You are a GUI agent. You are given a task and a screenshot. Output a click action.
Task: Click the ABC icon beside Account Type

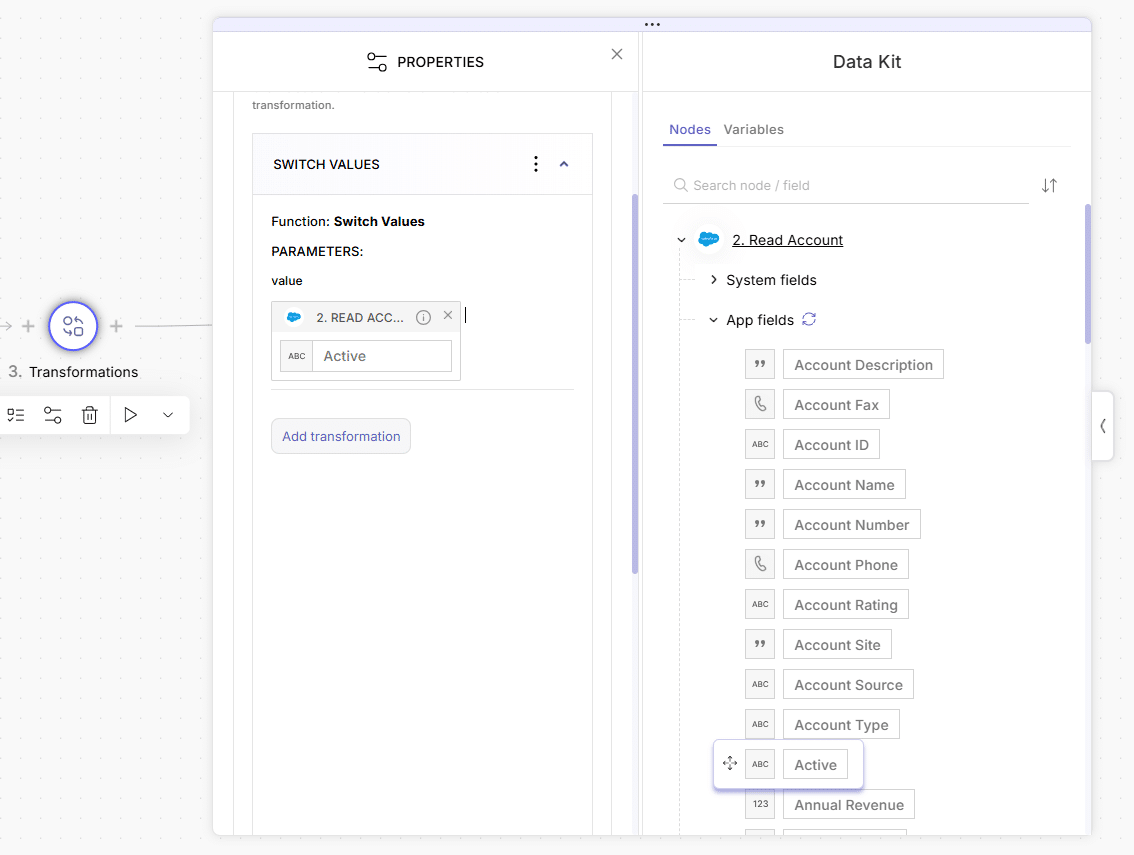(760, 724)
